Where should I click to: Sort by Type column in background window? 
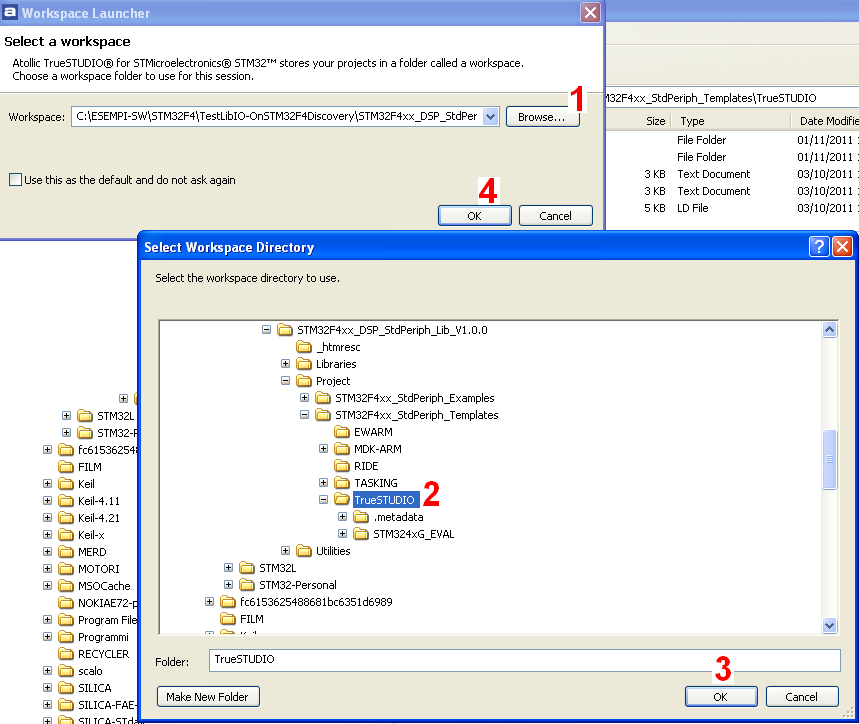[x=731, y=120]
